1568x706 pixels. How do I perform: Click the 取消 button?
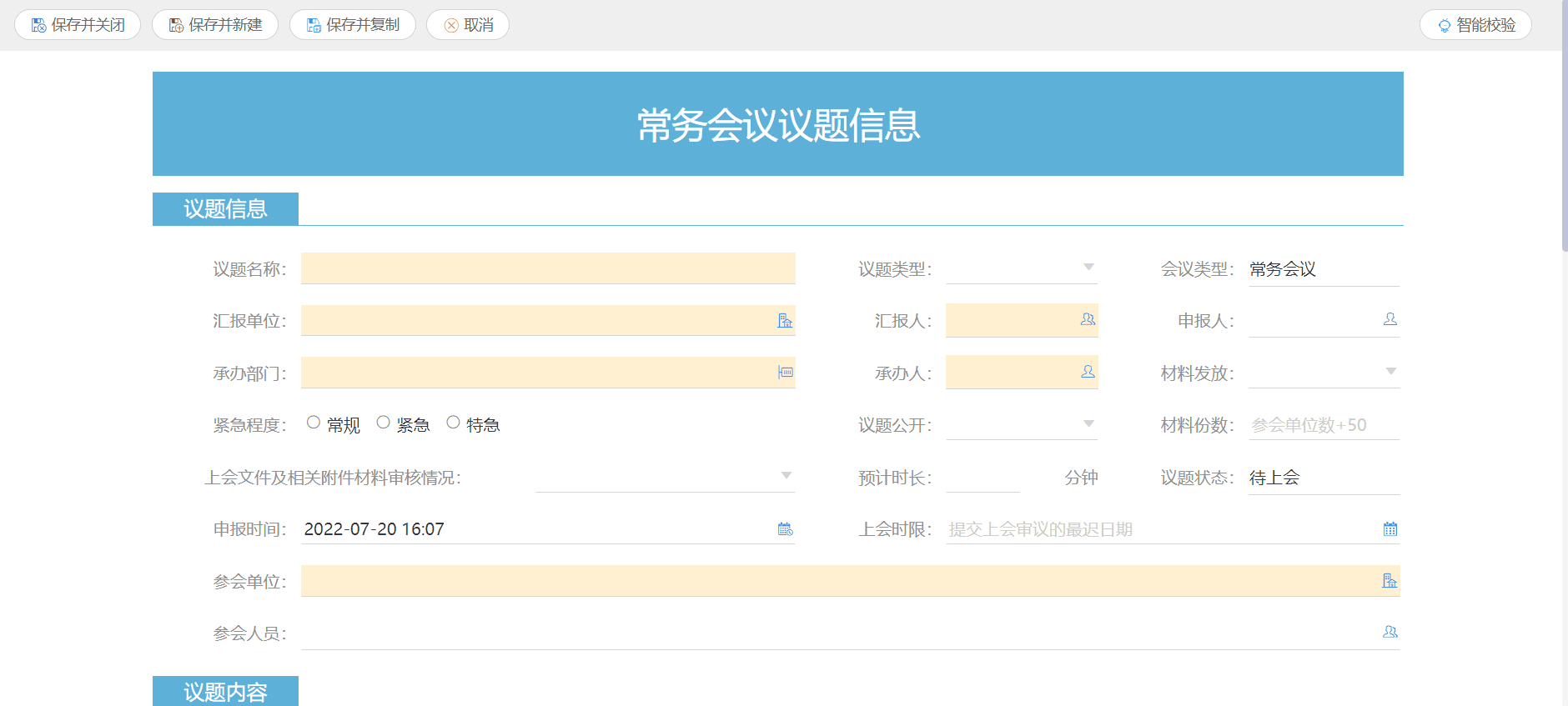click(468, 25)
